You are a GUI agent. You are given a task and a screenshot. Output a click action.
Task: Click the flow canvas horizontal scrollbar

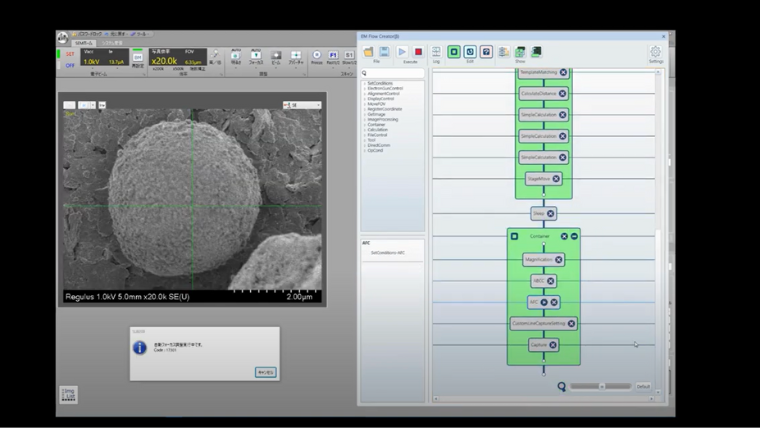[x=543, y=399]
